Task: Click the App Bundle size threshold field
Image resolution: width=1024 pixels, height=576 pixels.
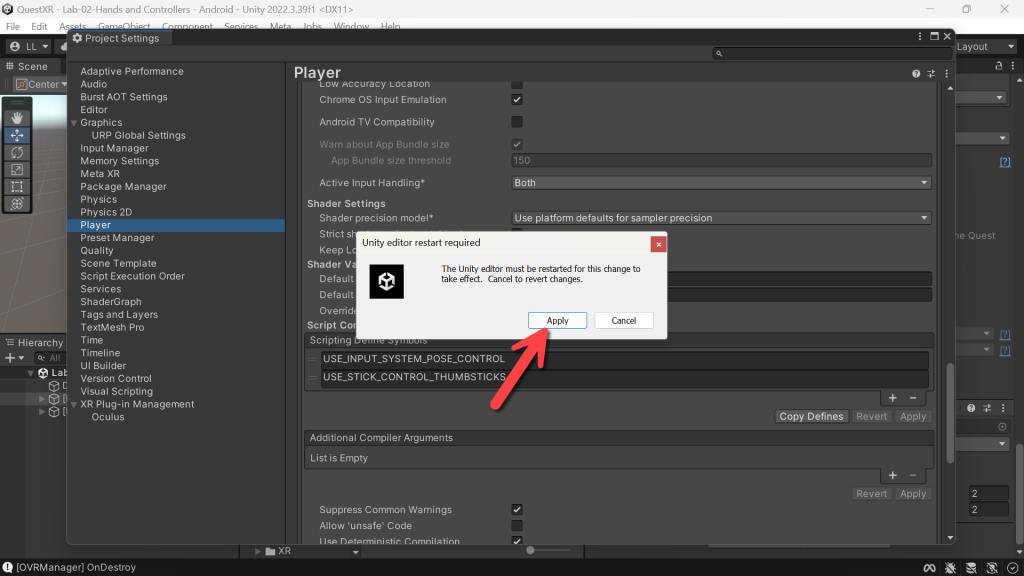Action: 721,161
